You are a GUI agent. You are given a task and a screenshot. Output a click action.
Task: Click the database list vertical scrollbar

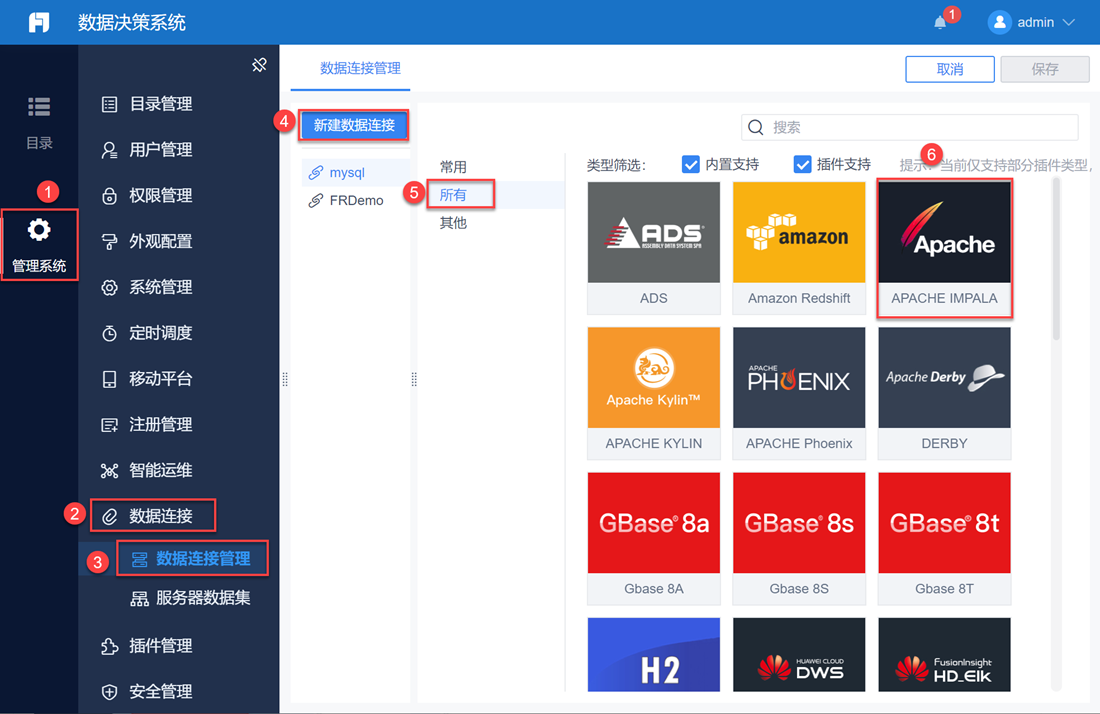tap(1057, 260)
